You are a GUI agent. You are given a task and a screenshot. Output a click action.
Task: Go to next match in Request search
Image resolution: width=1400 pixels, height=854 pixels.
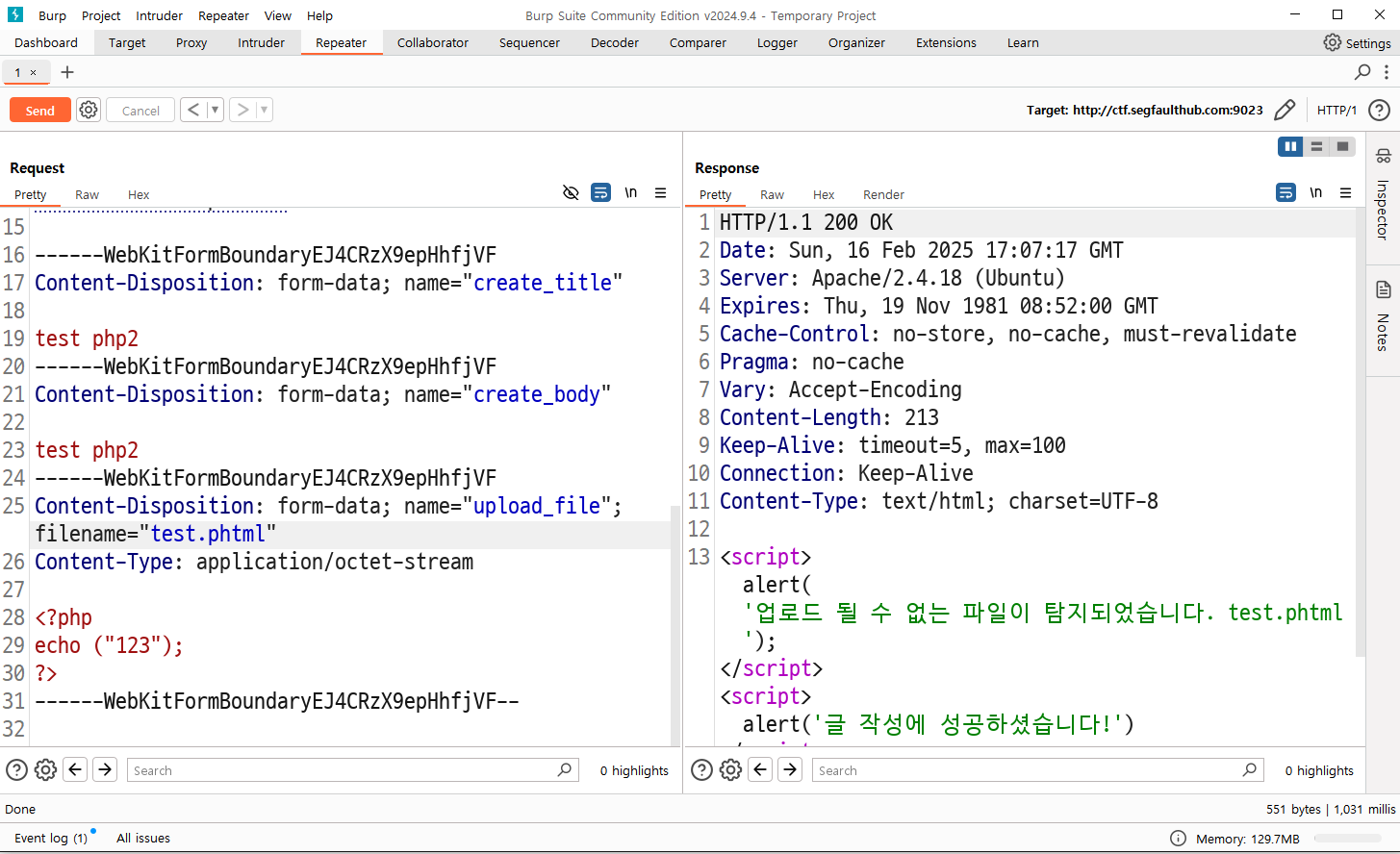[x=105, y=769]
